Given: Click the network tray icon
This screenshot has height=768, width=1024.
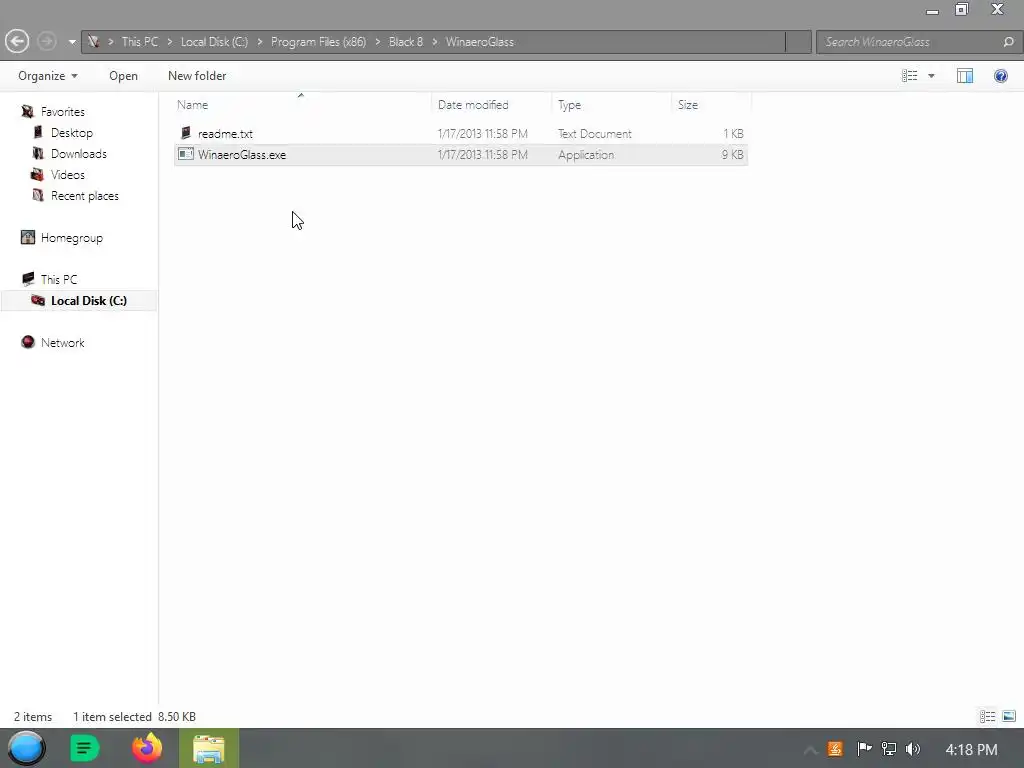Looking at the screenshot, I should click(x=889, y=749).
